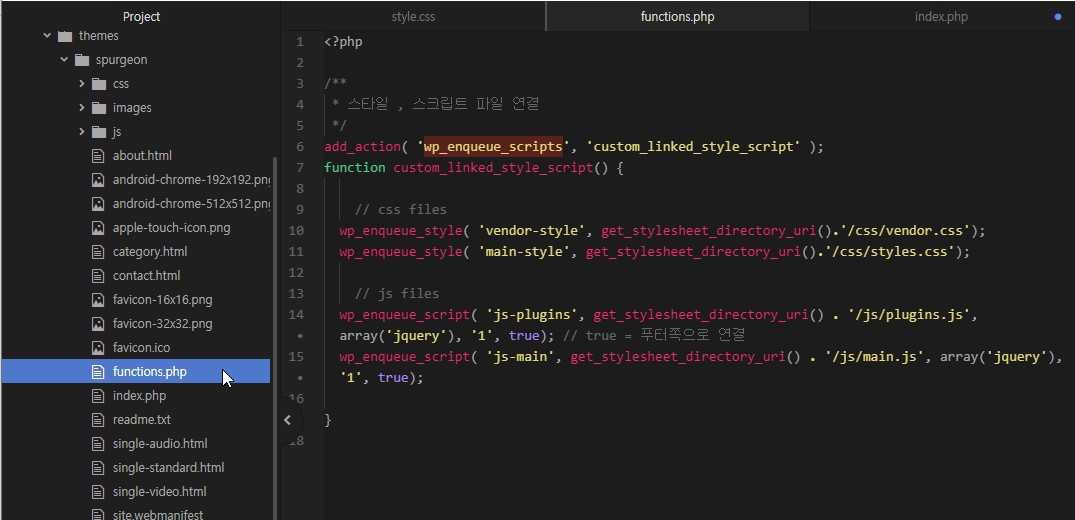Click line number 14 in gutter
Viewport: 1075px width, 520px height.
(296, 315)
